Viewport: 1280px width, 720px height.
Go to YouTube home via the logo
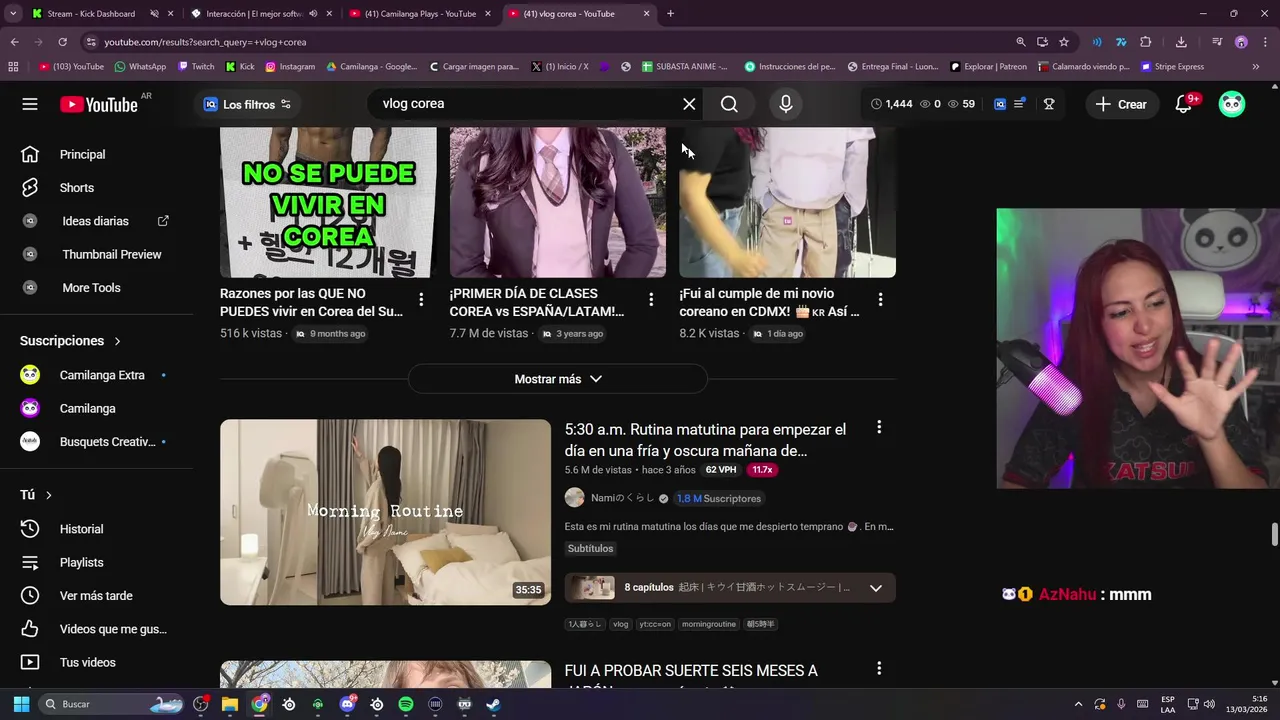[98, 104]
